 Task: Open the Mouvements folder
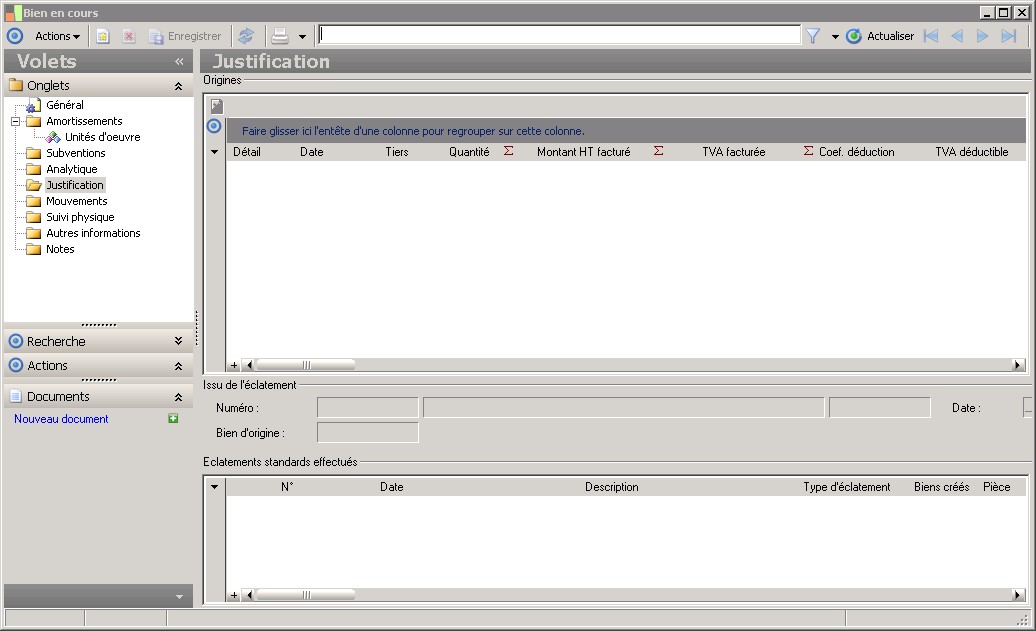coord(77,201)
